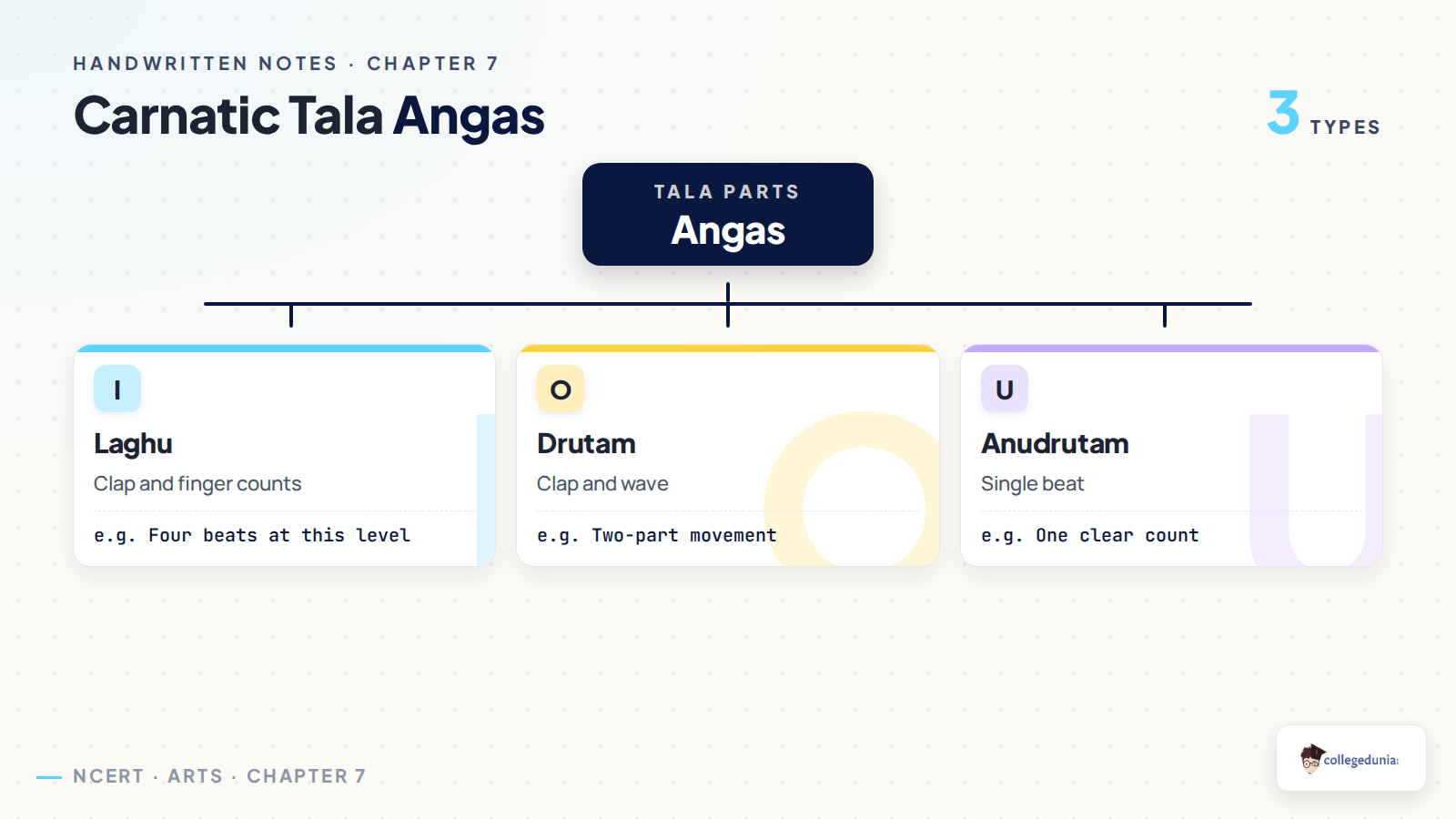Select the Tala Parts Angas root node
The height and width of the screenshot is (819, 1456).
coord(728,214)
